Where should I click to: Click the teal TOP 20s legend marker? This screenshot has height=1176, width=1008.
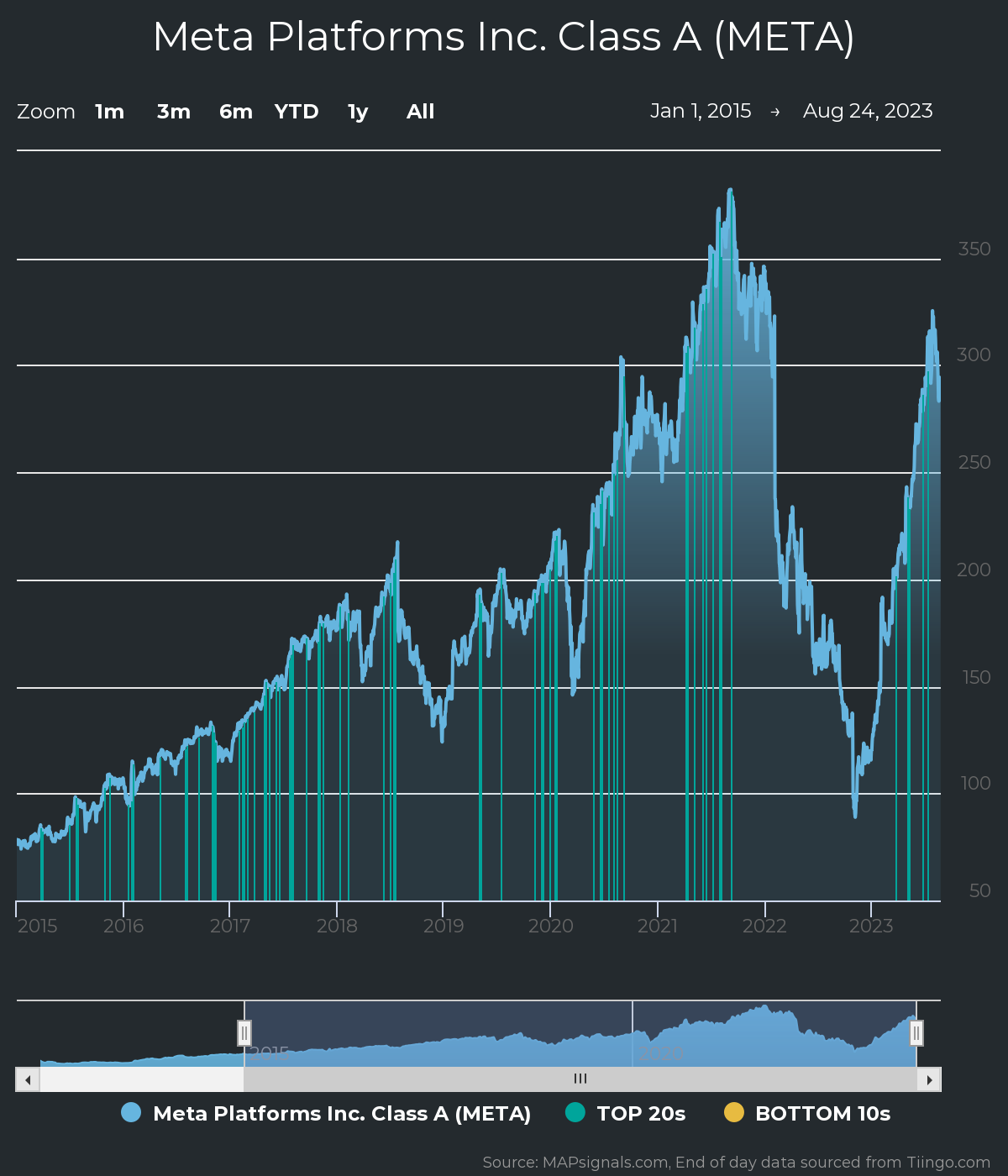(x=578, y=1113)
